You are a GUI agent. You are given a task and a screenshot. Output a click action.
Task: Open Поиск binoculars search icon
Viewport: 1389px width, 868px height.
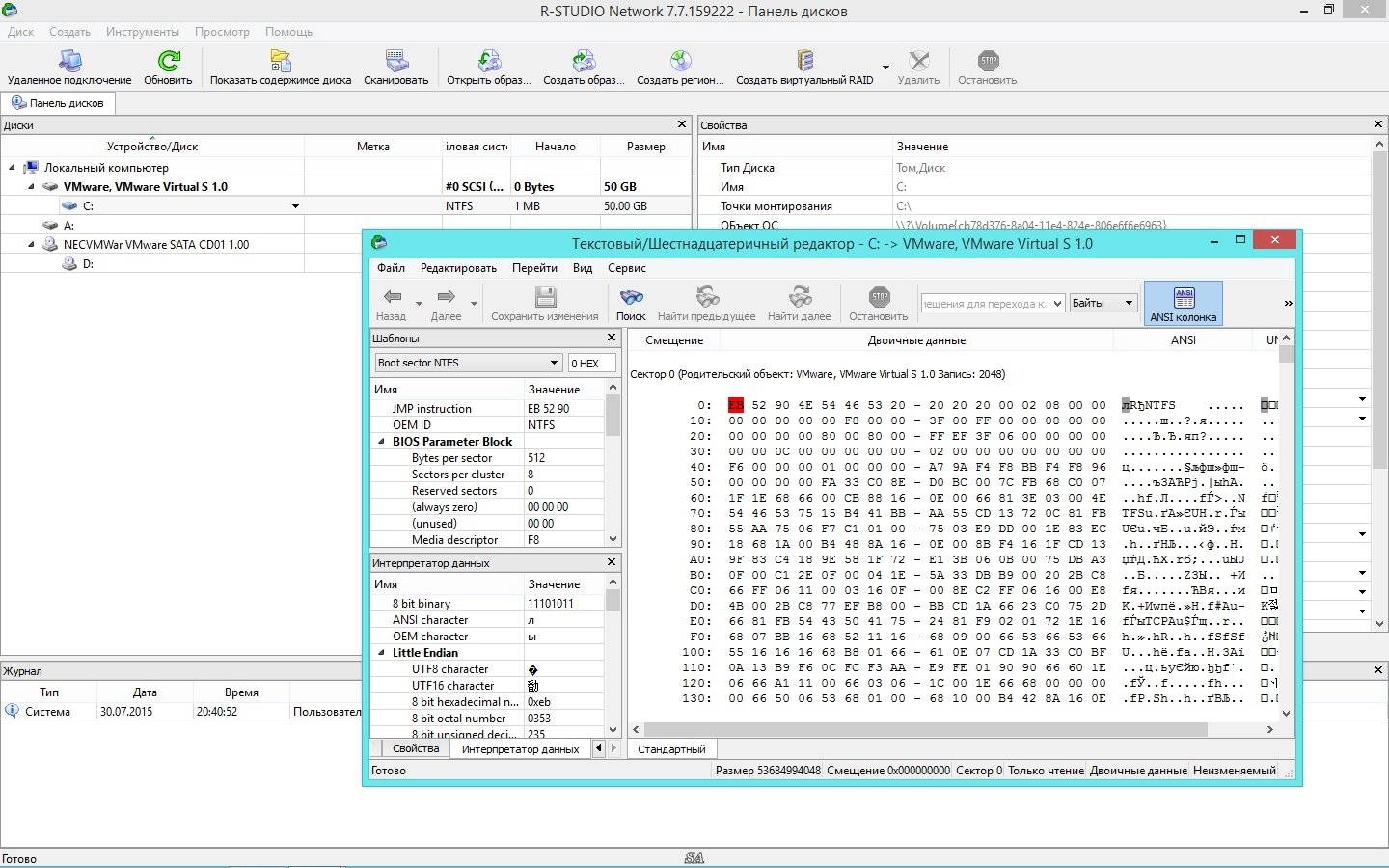[x=631, y=297]
